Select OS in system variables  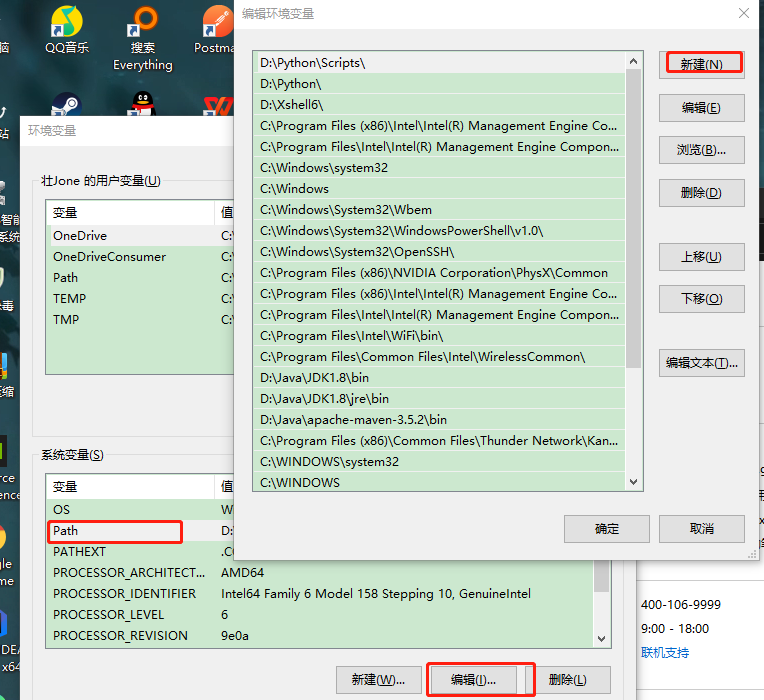tap(140, 510)
